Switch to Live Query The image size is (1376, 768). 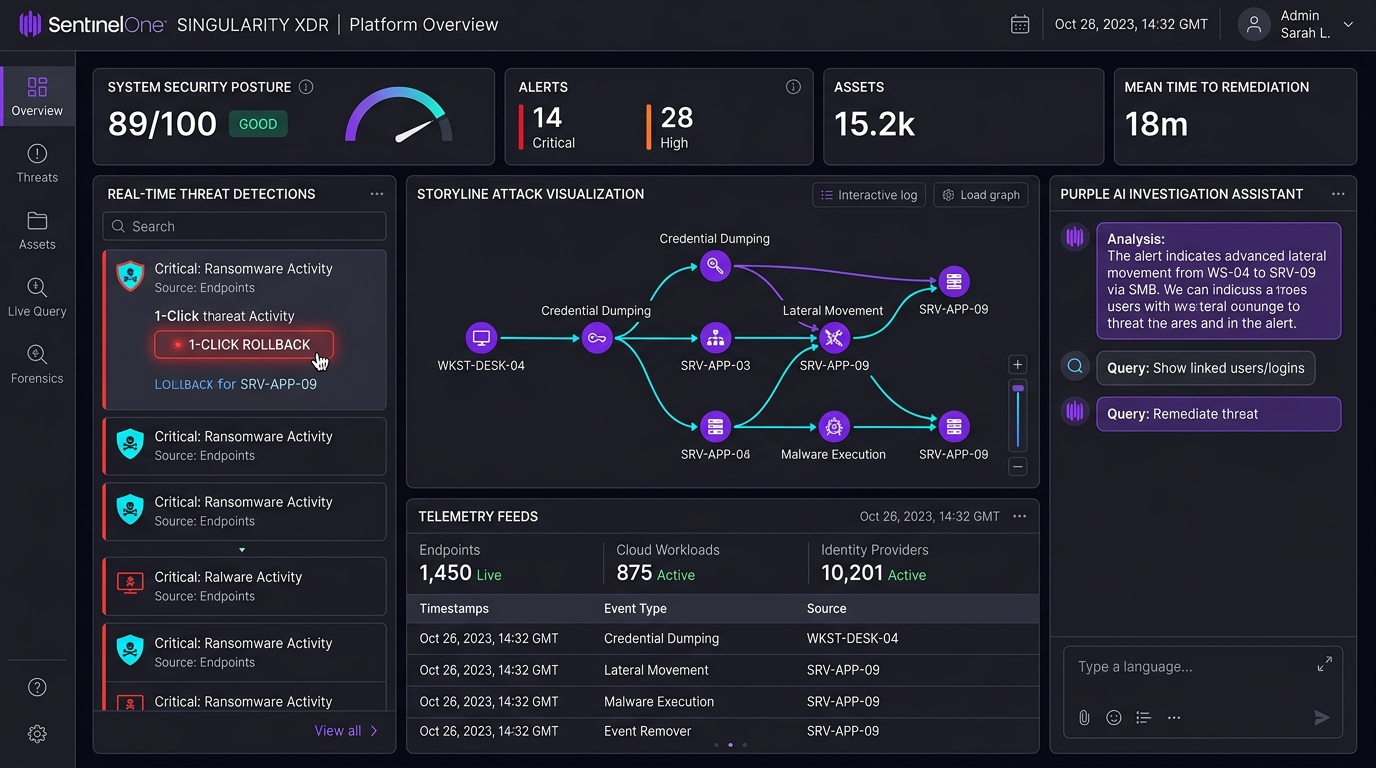point(37,297)
